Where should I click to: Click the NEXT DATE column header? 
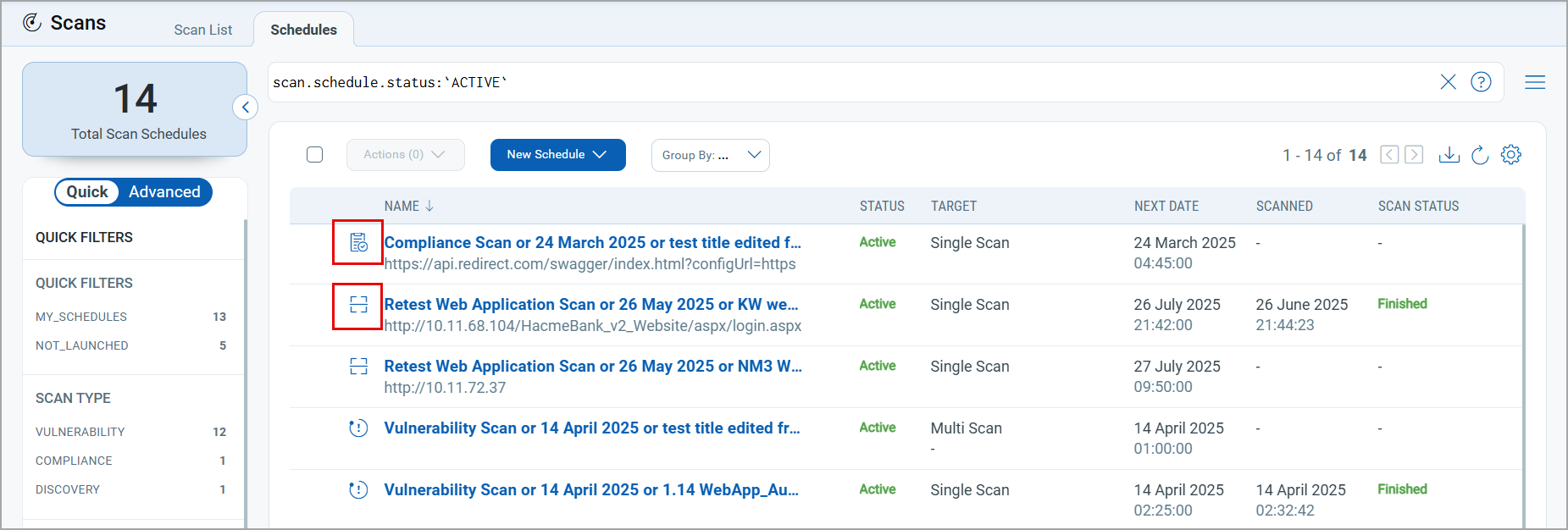pos(1166,206)
